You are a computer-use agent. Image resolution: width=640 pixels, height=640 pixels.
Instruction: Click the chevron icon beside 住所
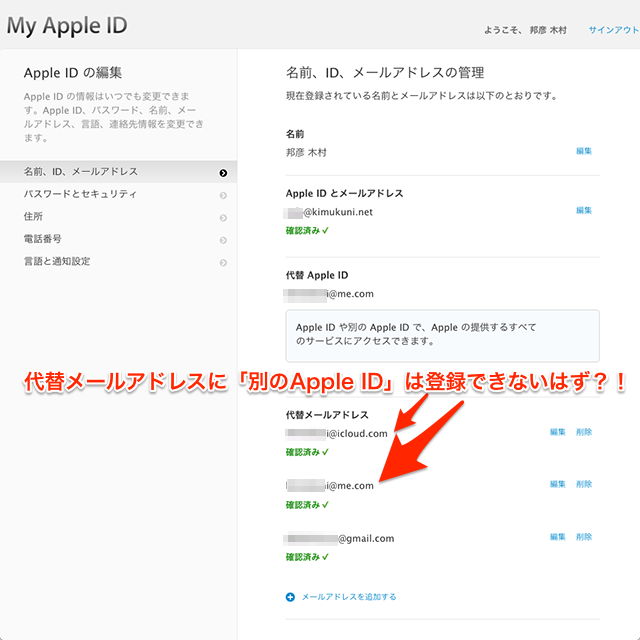pos(223,218)
